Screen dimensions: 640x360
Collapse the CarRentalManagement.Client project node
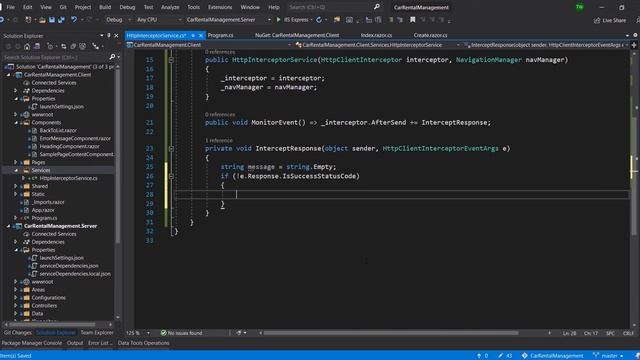coord(9,75)
